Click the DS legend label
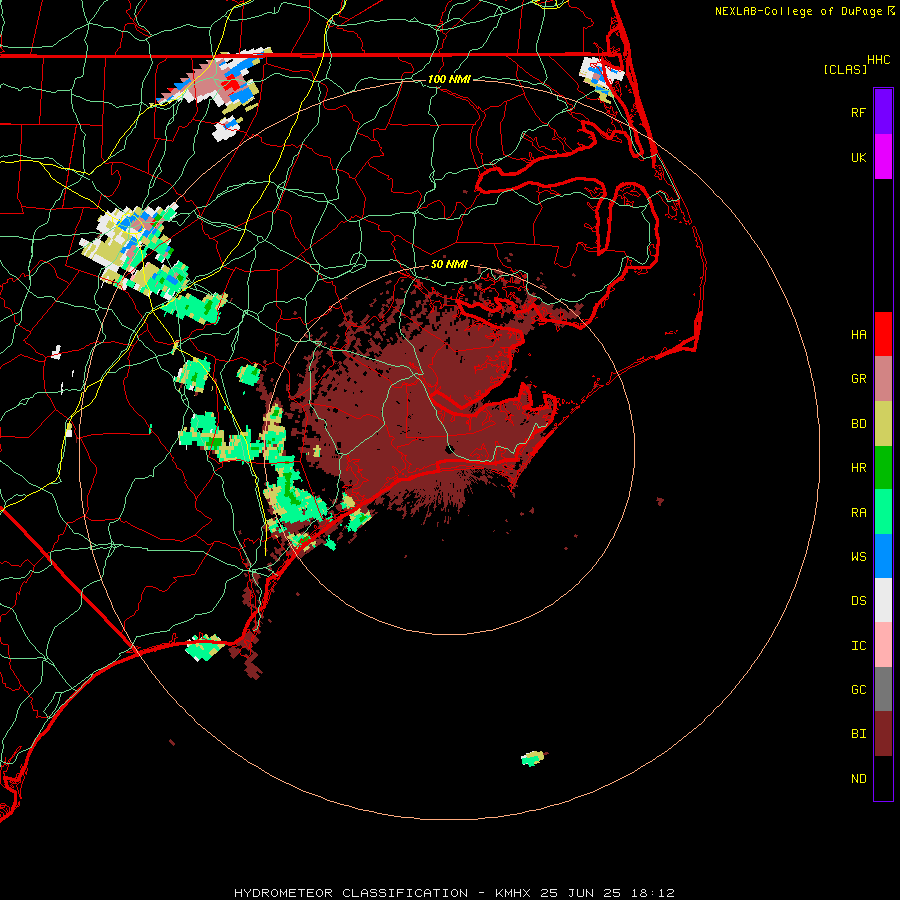900x900 pixels. pos(858,601)
